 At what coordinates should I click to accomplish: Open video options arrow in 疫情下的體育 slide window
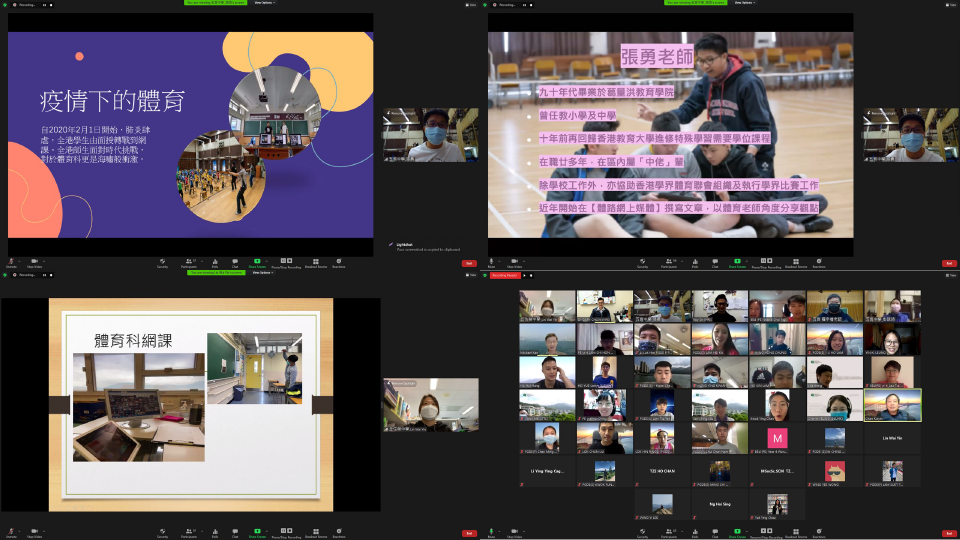pos(44,261)
